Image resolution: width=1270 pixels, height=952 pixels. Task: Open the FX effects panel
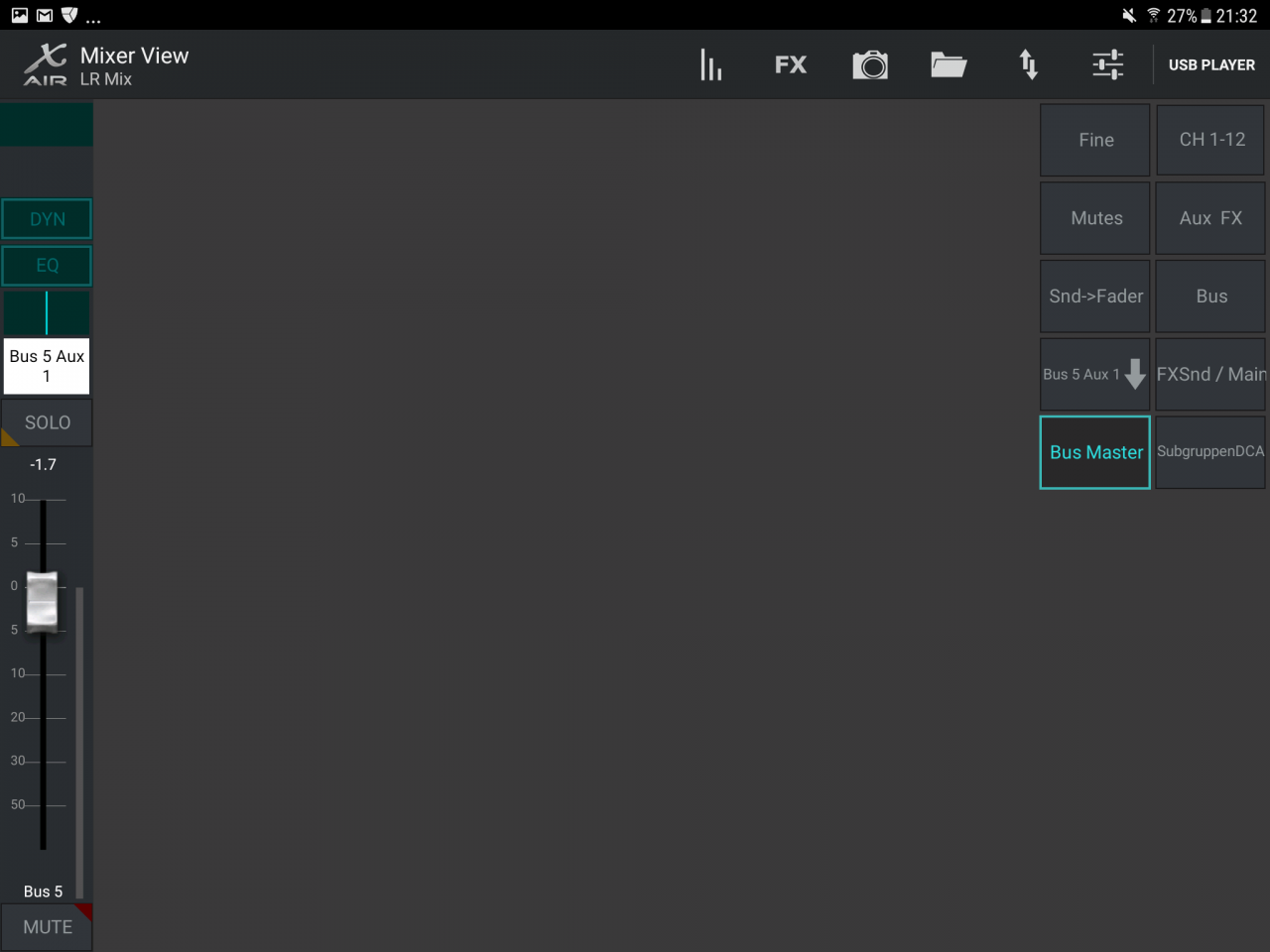[x=790, y=65]
